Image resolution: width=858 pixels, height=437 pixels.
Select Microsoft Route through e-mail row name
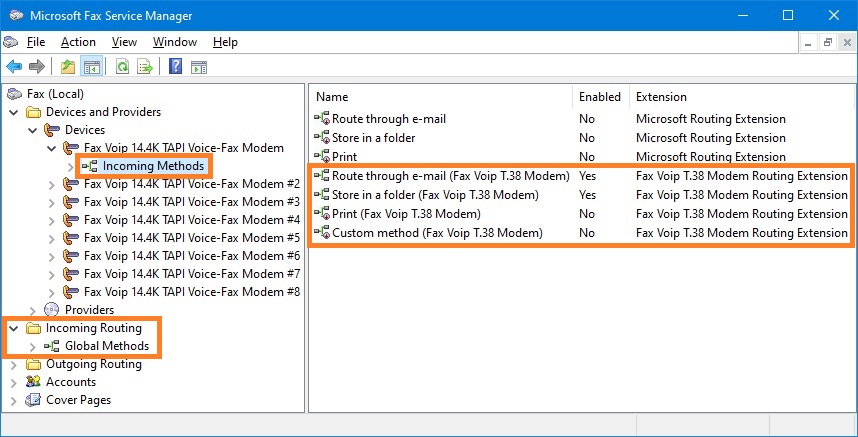tap(389, 119)
